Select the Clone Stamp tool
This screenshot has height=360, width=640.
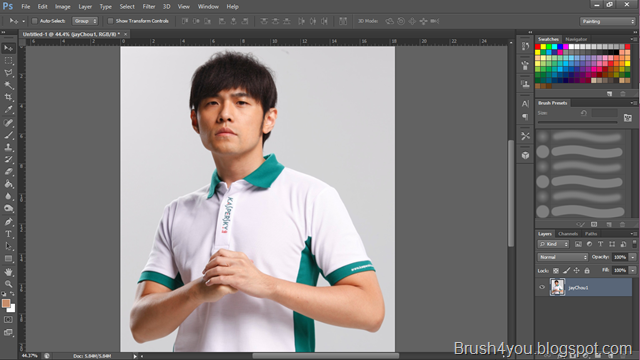click(x=8, y=147)
